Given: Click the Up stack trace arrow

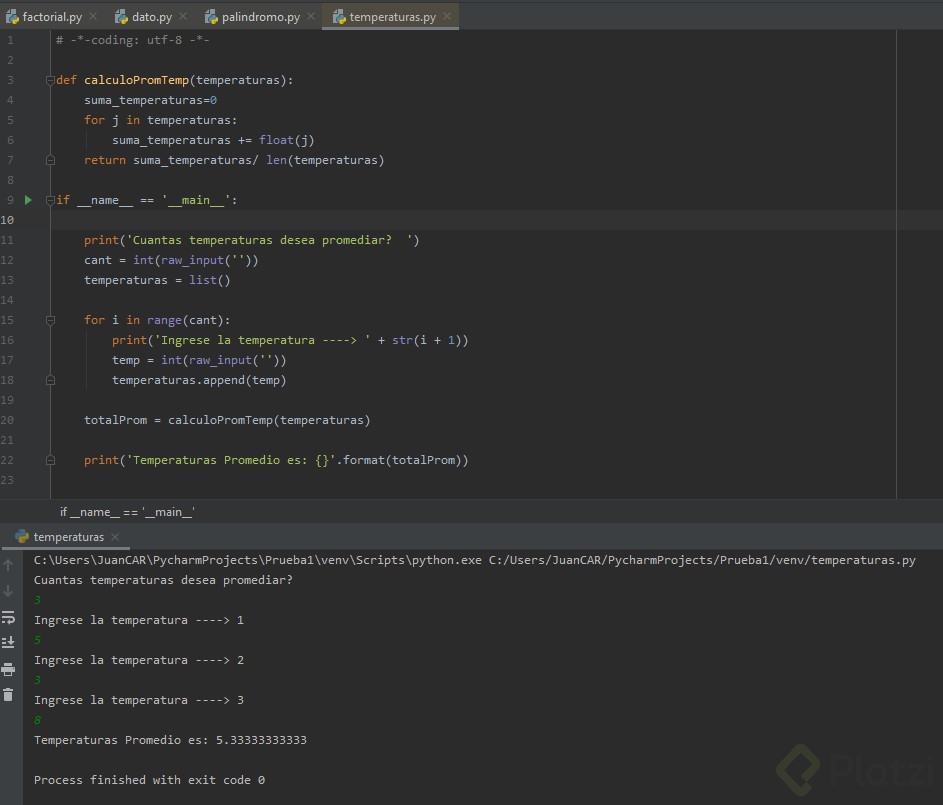Looking at the screenshot, I should [x=9, y=566].
